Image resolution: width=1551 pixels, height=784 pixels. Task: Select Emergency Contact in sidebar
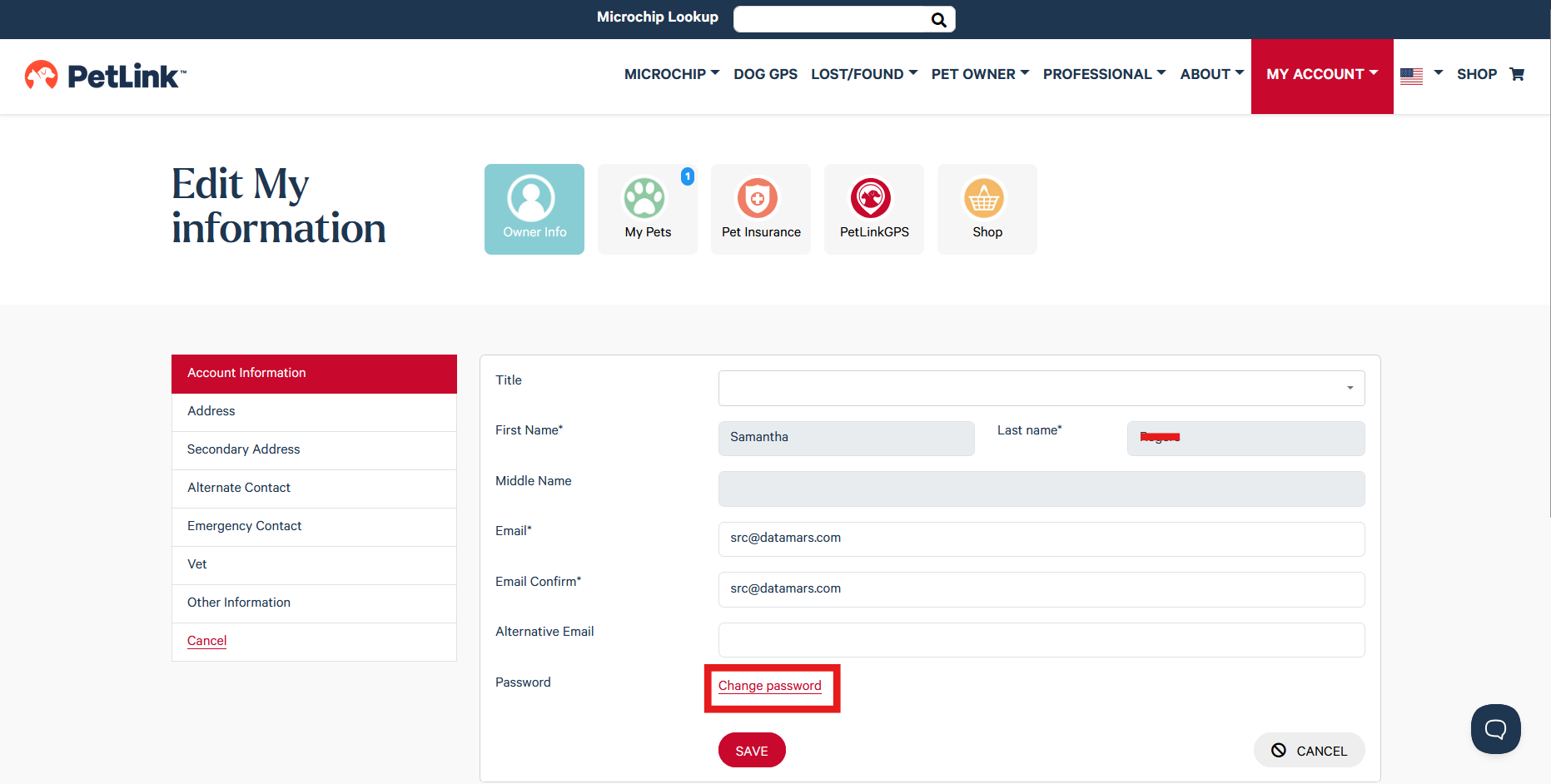314,527
